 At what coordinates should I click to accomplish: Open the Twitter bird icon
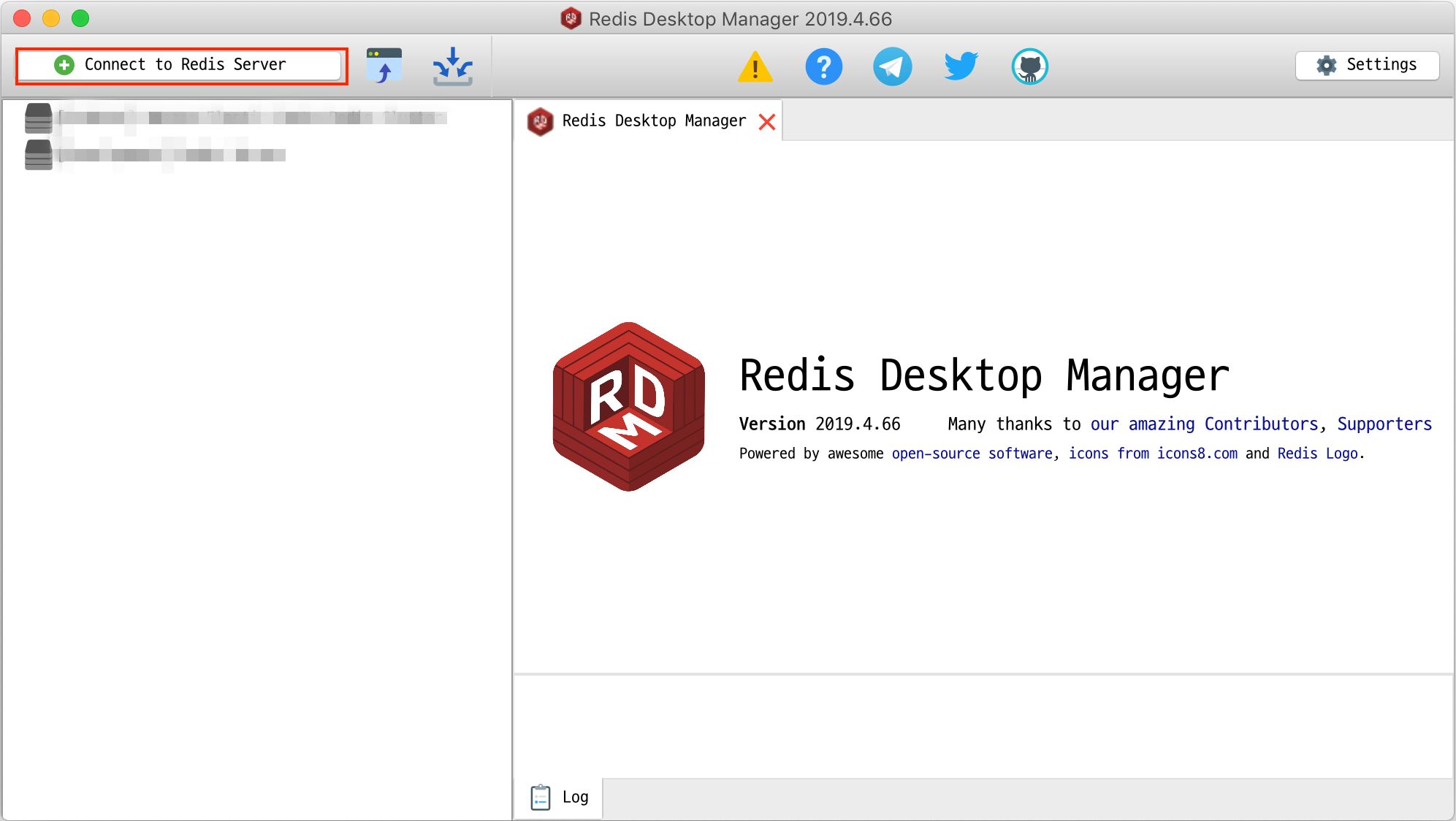point(961,66)
